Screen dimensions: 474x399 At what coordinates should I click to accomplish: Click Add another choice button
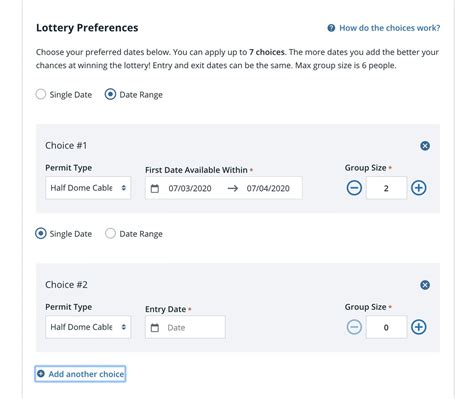80,374
